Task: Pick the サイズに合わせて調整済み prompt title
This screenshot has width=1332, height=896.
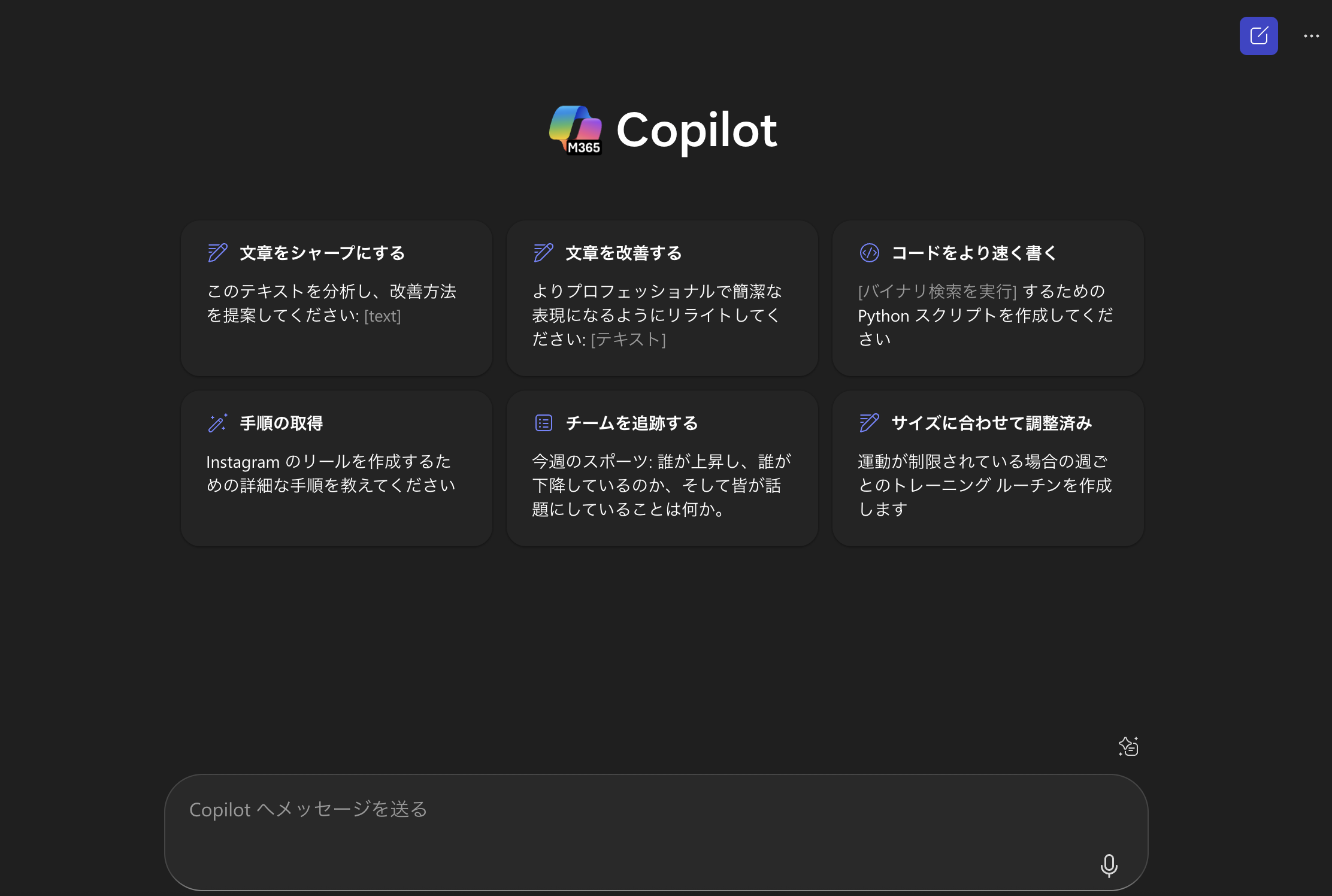Action: 991,423
